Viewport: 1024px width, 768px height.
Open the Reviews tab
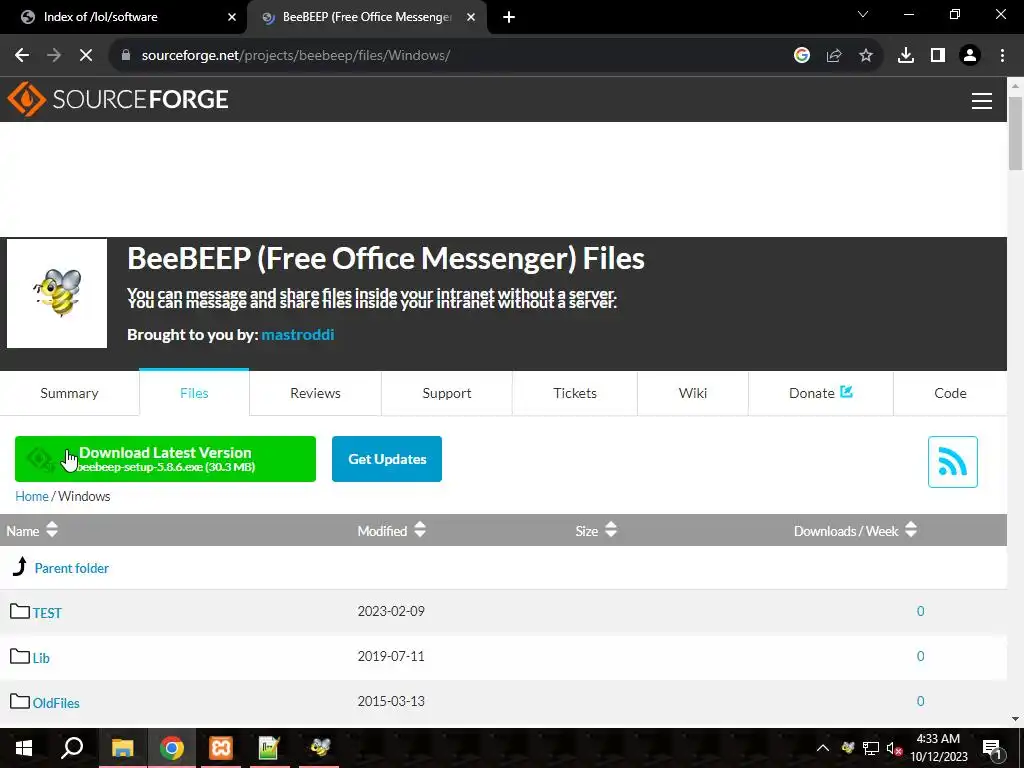click(315, 393)
